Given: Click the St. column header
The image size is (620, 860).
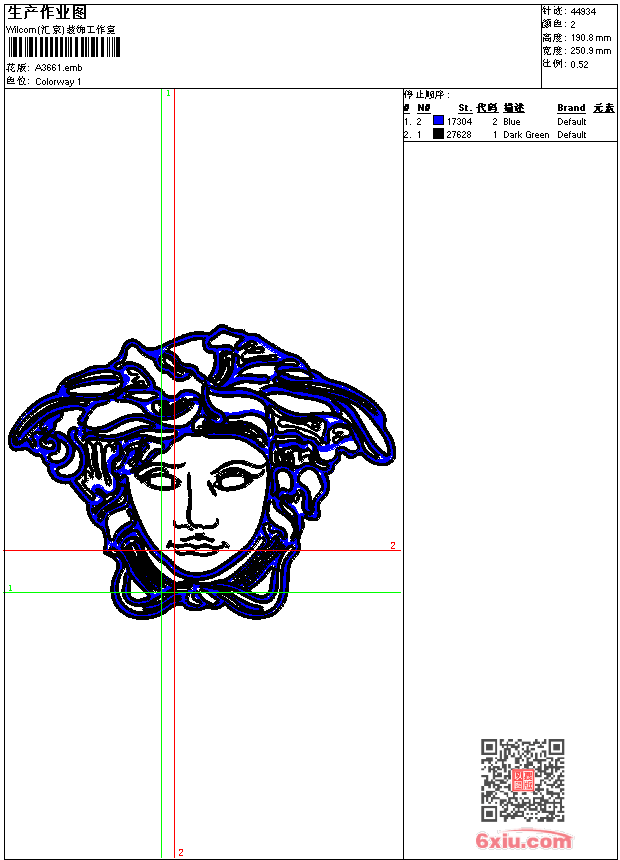Looking at the screenshot, I should coord(465,108).
